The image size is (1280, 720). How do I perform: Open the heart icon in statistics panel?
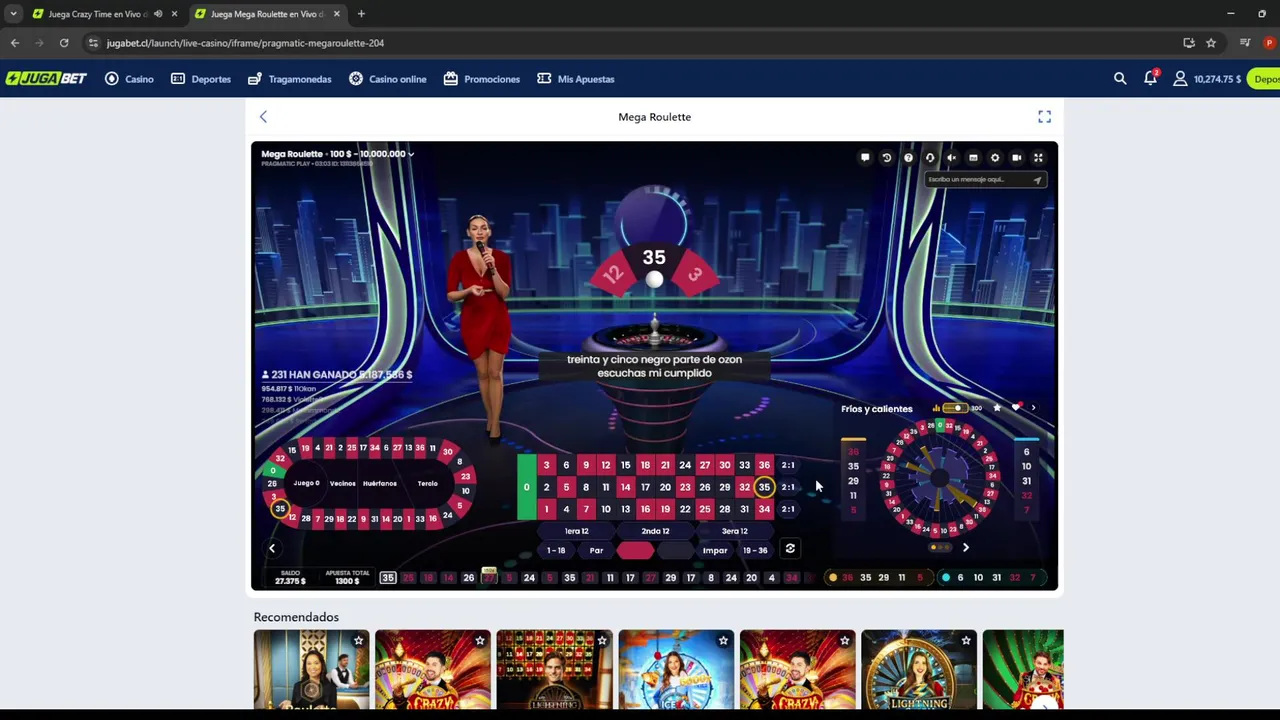(x=1016, y=408)
